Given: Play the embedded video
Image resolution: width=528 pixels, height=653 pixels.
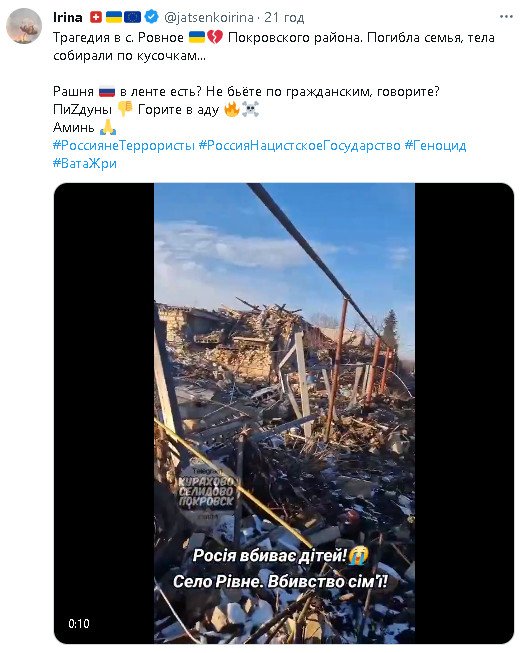Looking at the screenshot, I should click(284, 413).
